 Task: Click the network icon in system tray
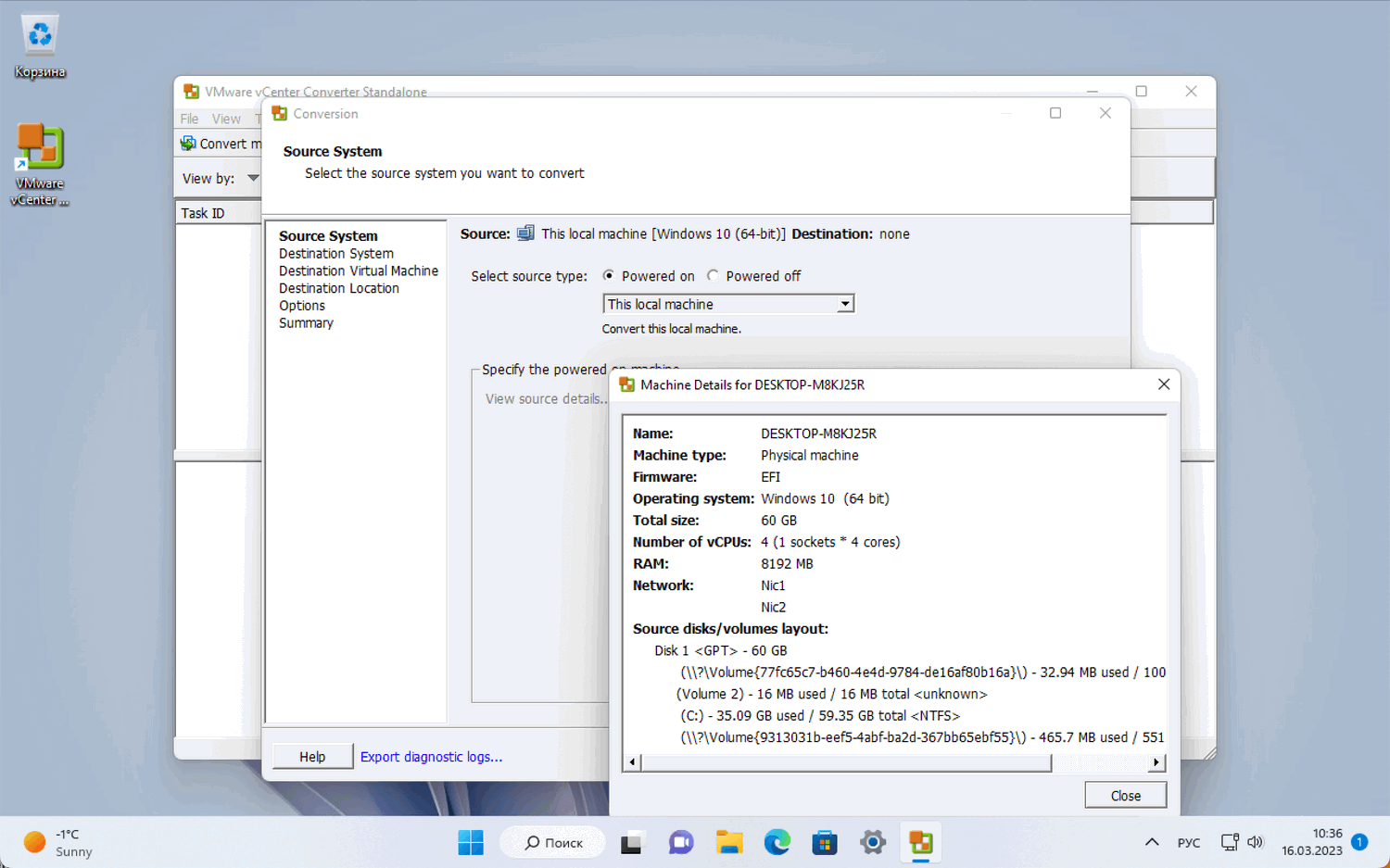click(1230, 842)
